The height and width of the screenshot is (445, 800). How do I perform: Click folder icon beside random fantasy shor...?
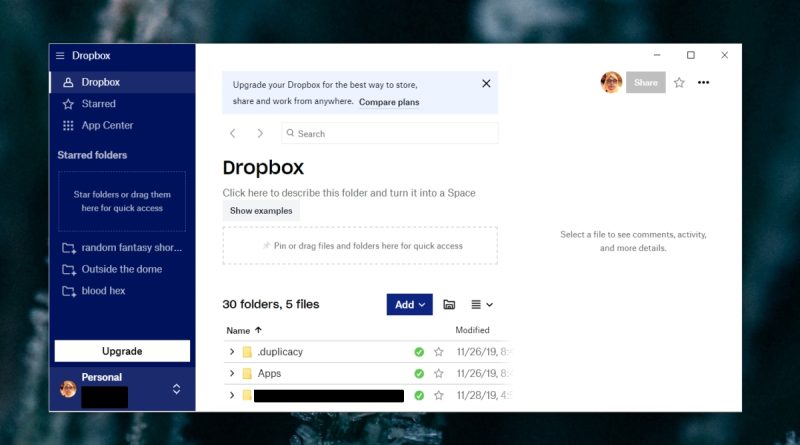click(69, 248)
